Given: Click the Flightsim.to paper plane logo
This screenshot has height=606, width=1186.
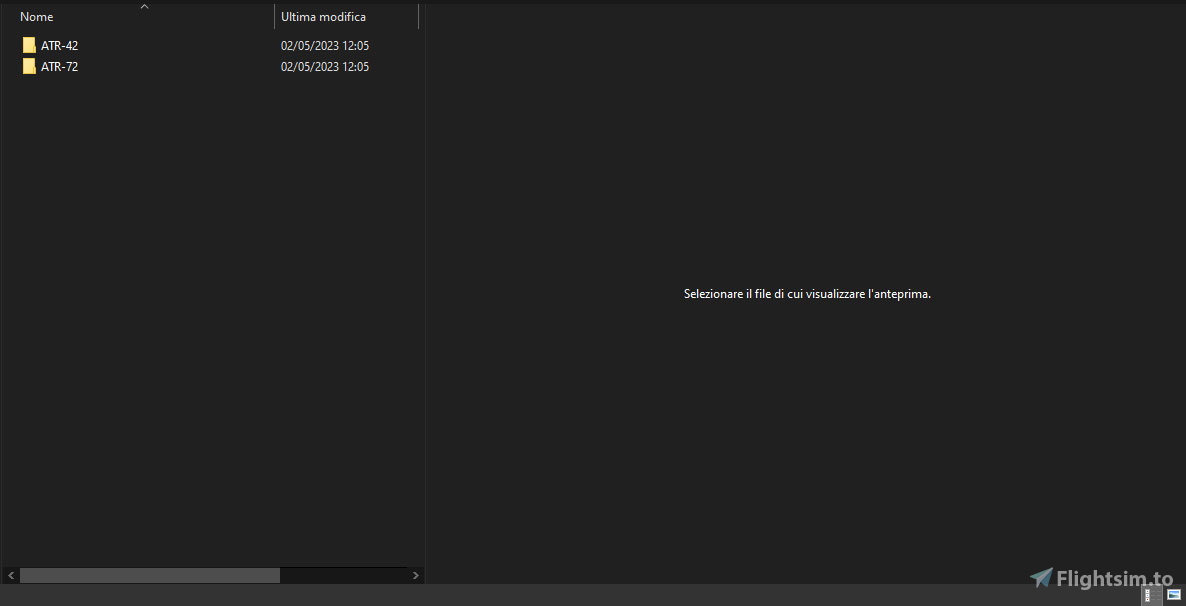Looking at the screenshot, I should pyautogui.click(x=1041, y=578).
